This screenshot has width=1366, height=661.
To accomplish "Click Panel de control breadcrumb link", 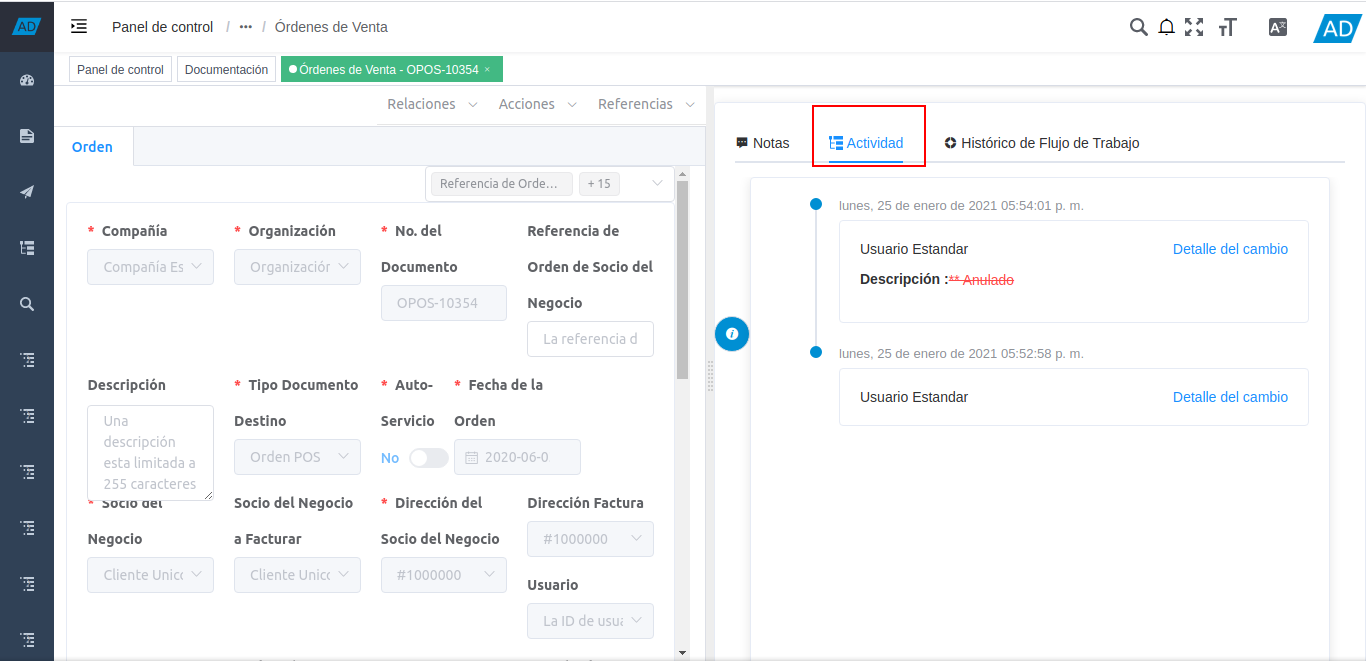I will pos(163,27).
